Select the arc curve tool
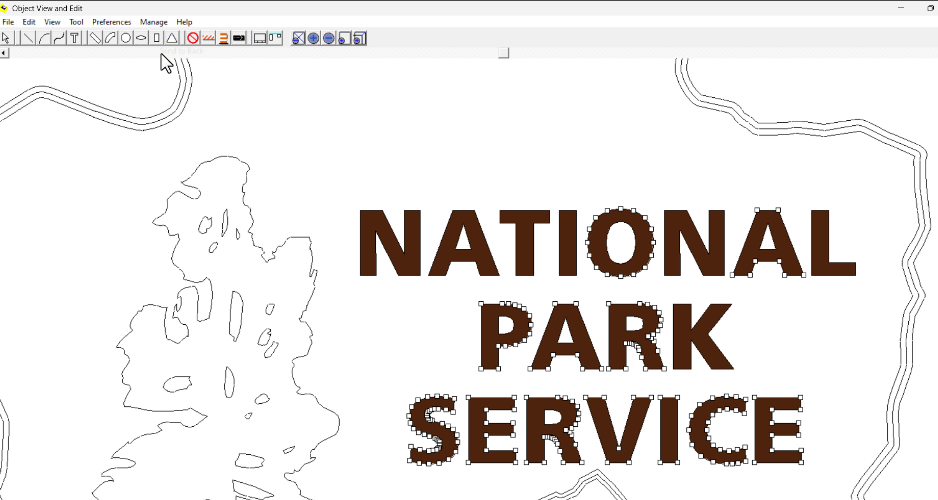 (x=44, y=38)
